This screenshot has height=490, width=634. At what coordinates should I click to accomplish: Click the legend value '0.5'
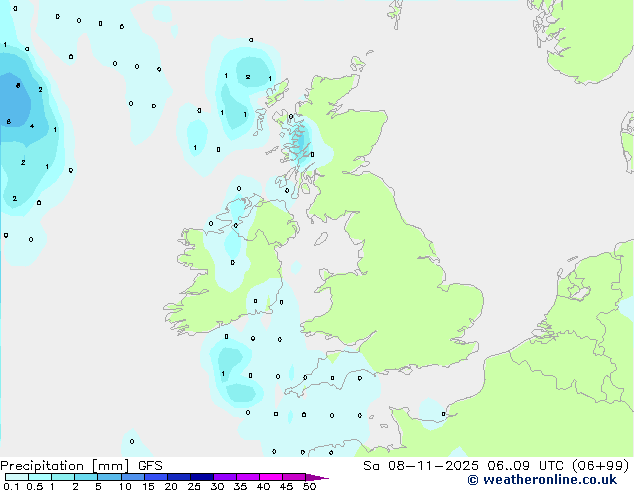point(35,486)
